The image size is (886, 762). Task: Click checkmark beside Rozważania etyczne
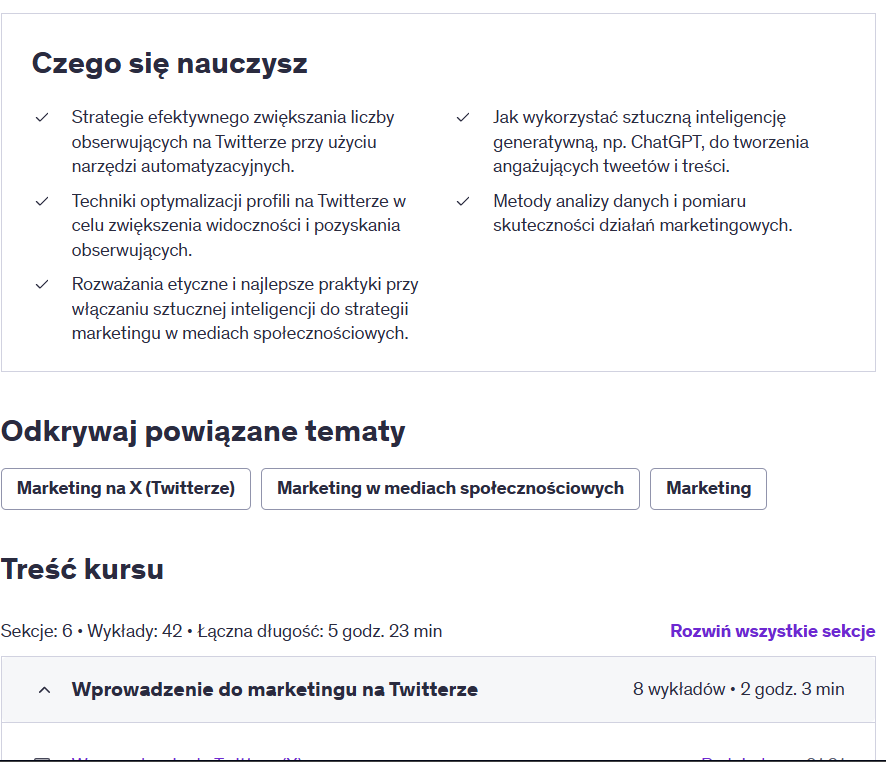pos(42,284)
